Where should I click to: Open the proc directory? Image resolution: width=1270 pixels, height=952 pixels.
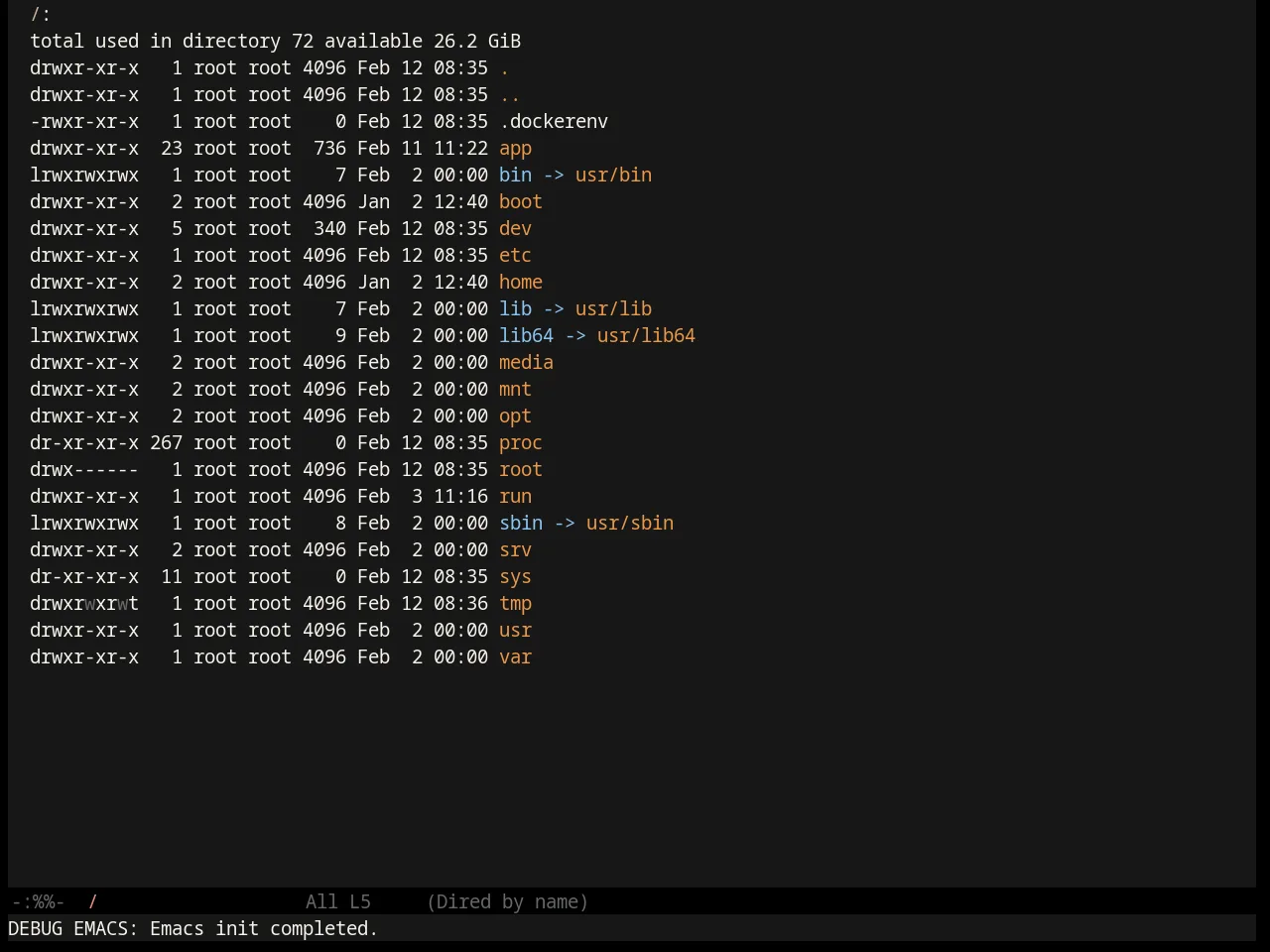[521, 442]
